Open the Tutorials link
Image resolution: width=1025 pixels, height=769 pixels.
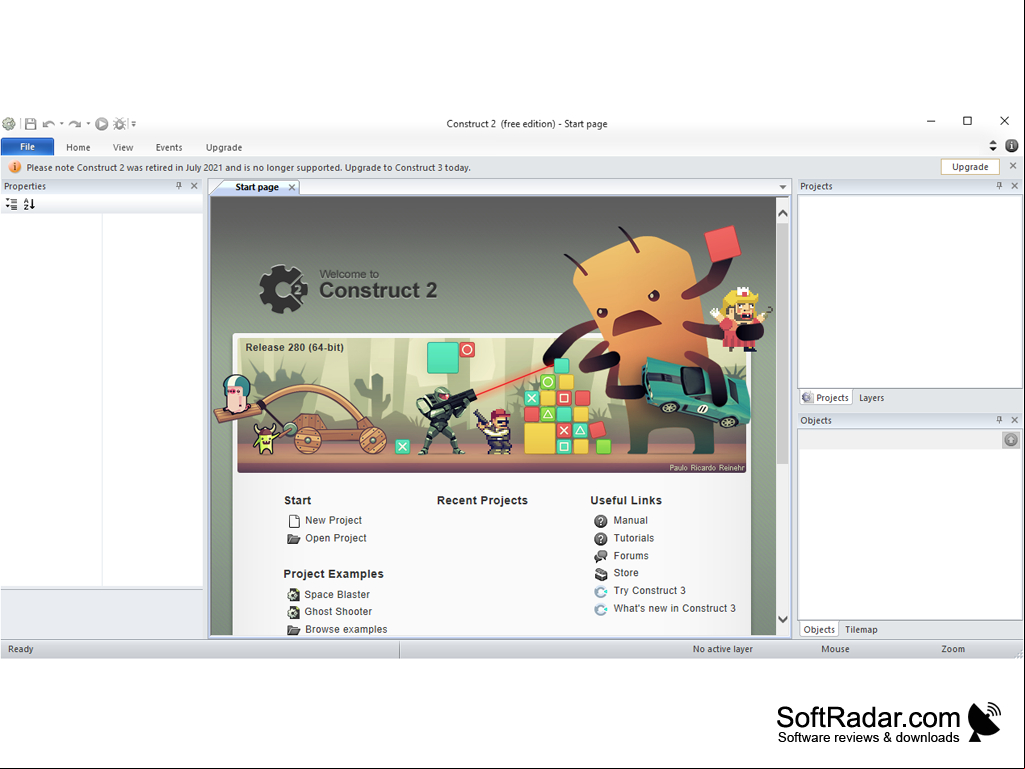(633, 538)
